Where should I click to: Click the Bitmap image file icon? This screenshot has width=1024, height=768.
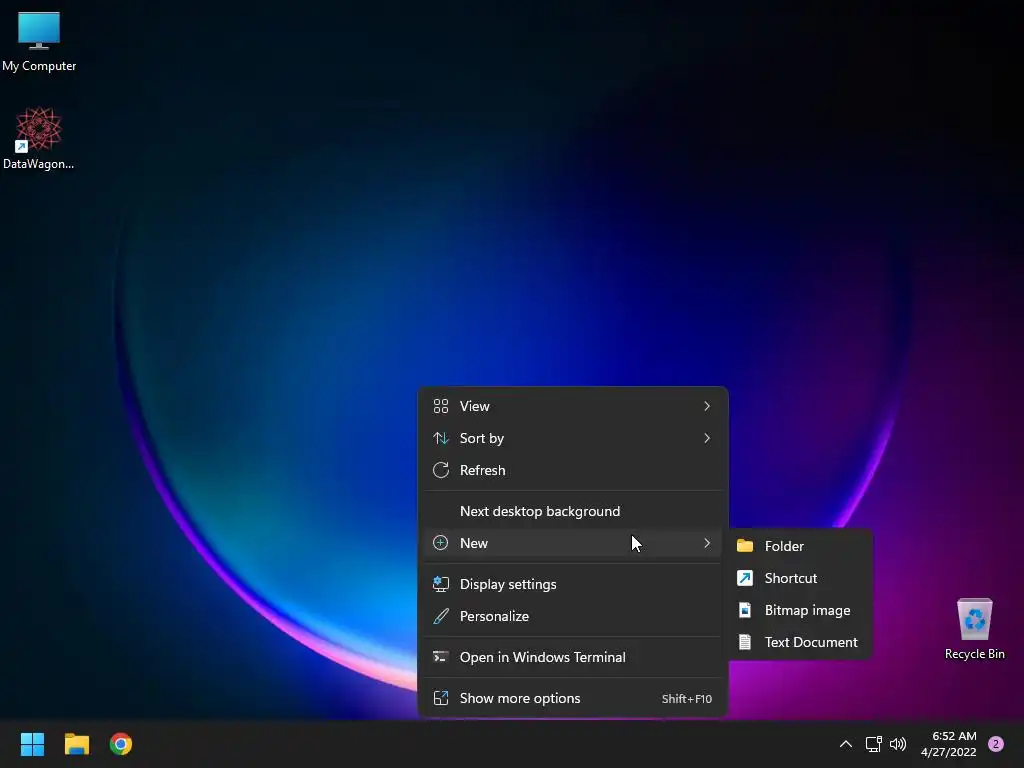pos(745,610)
